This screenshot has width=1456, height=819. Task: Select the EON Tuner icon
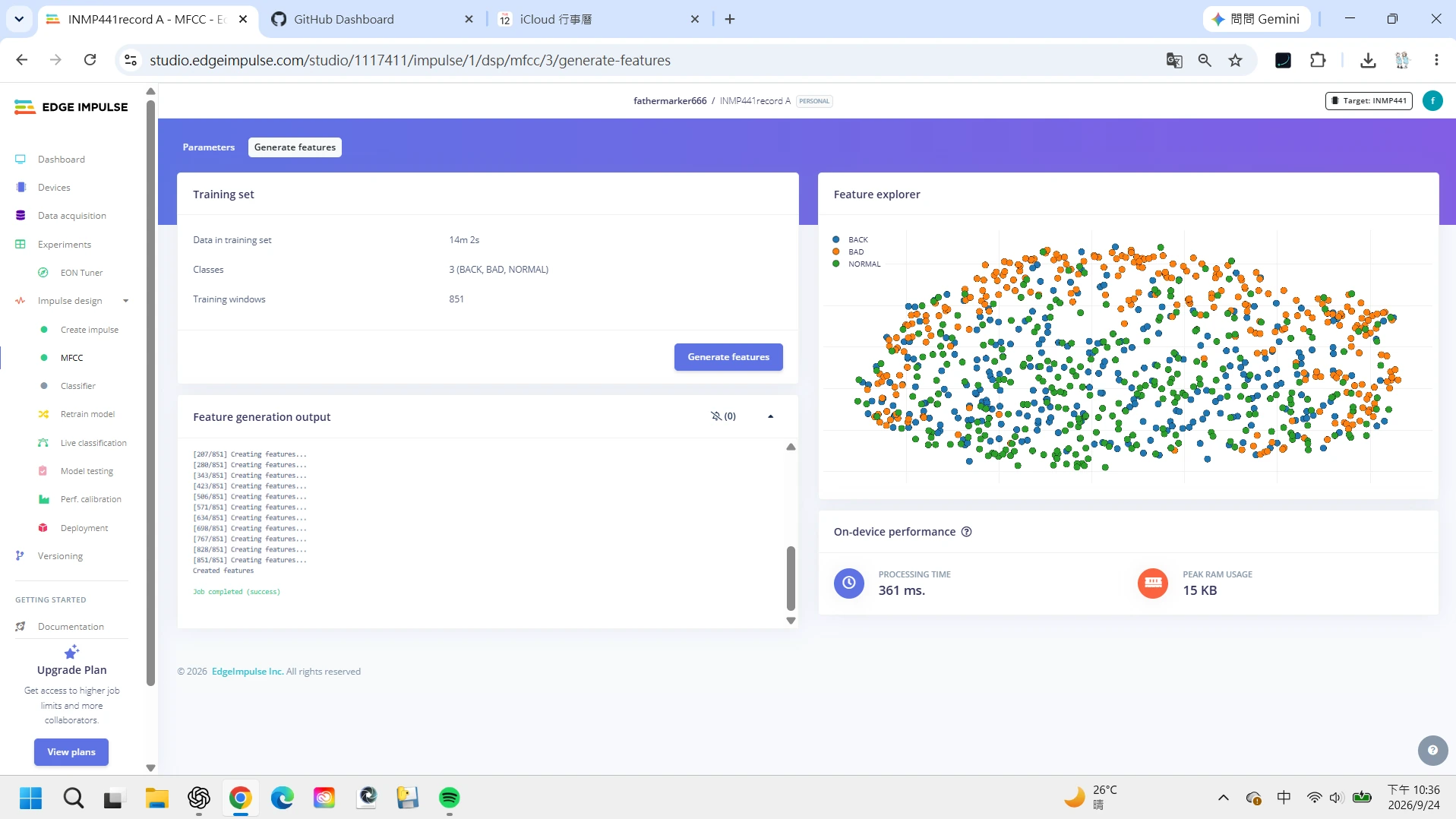43,273
